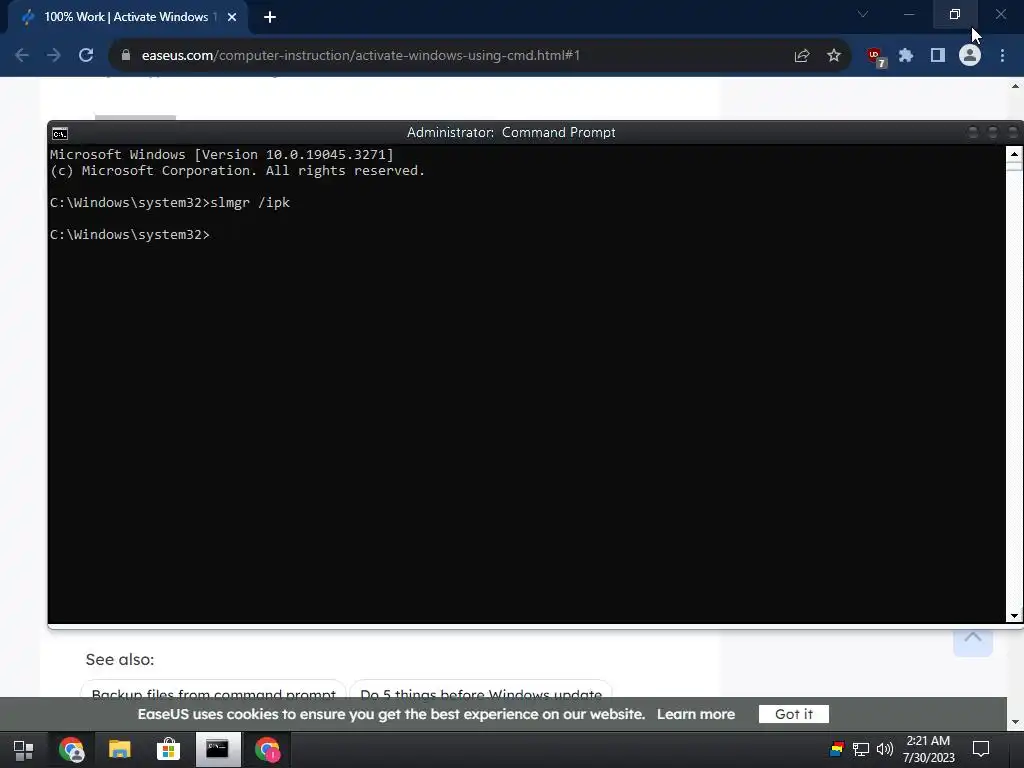Reload the page with the refresh icon
The width and height of the screenshot is (1024, 768).
point(86,56)
